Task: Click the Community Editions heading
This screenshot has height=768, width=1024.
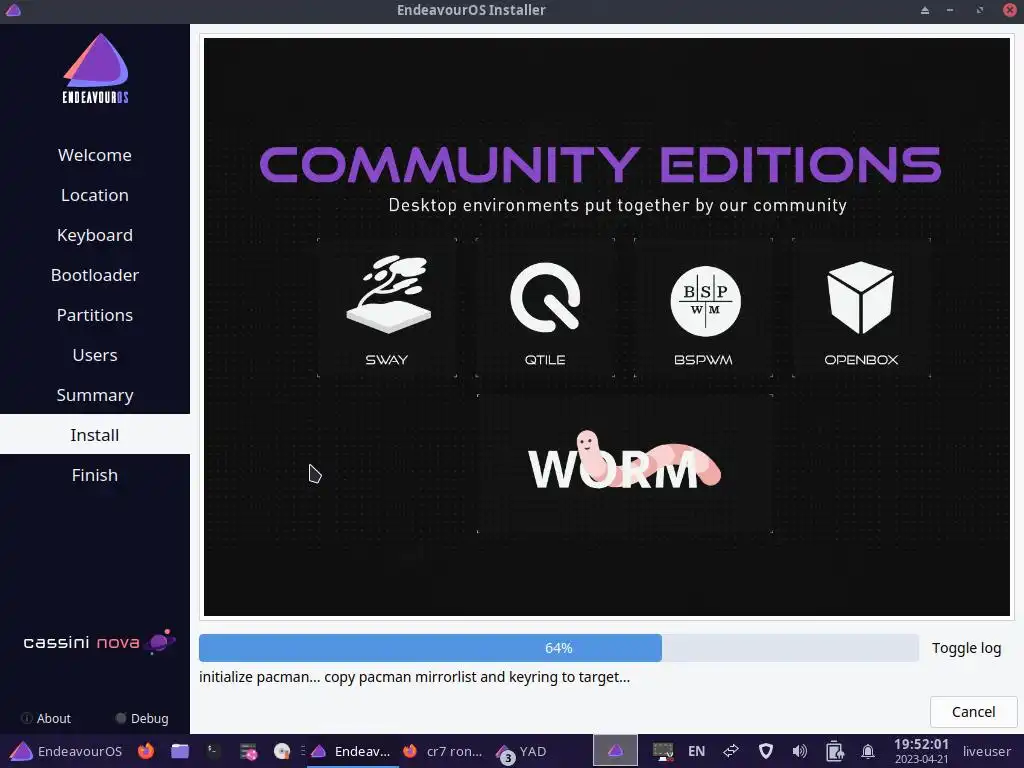Action: (600, 164)
